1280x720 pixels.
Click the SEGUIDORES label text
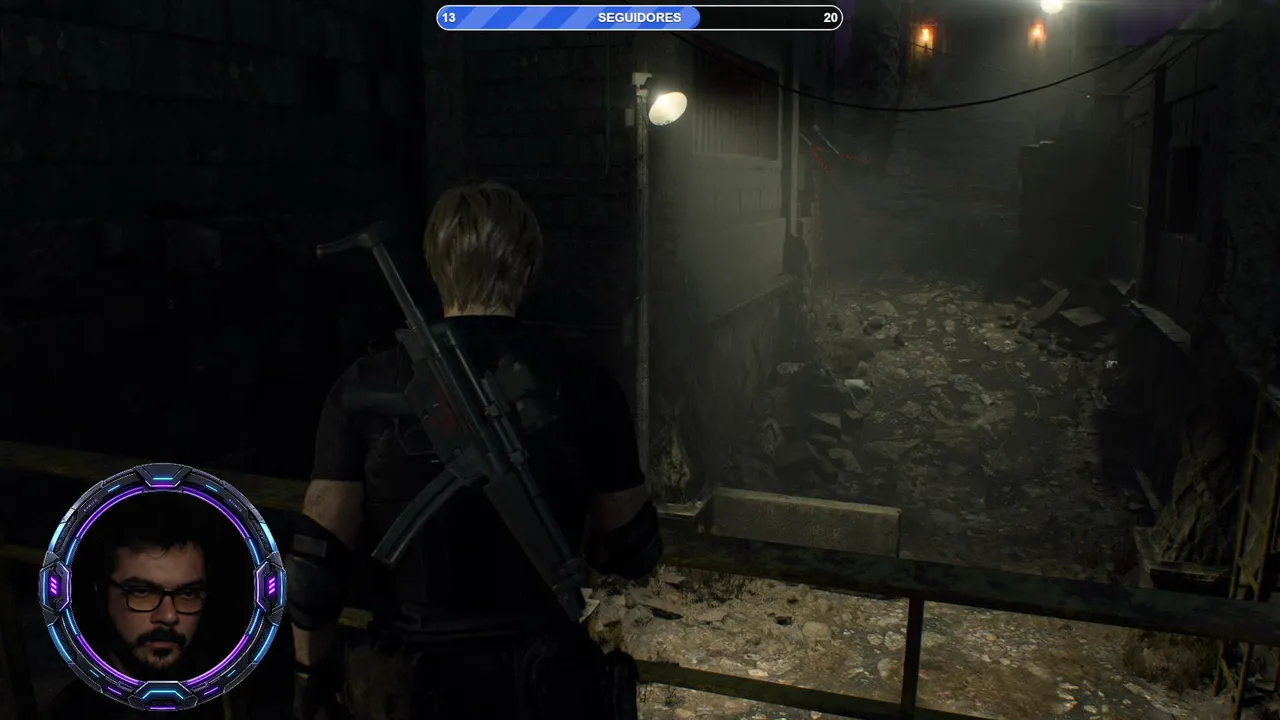click(x=639, y=18)
